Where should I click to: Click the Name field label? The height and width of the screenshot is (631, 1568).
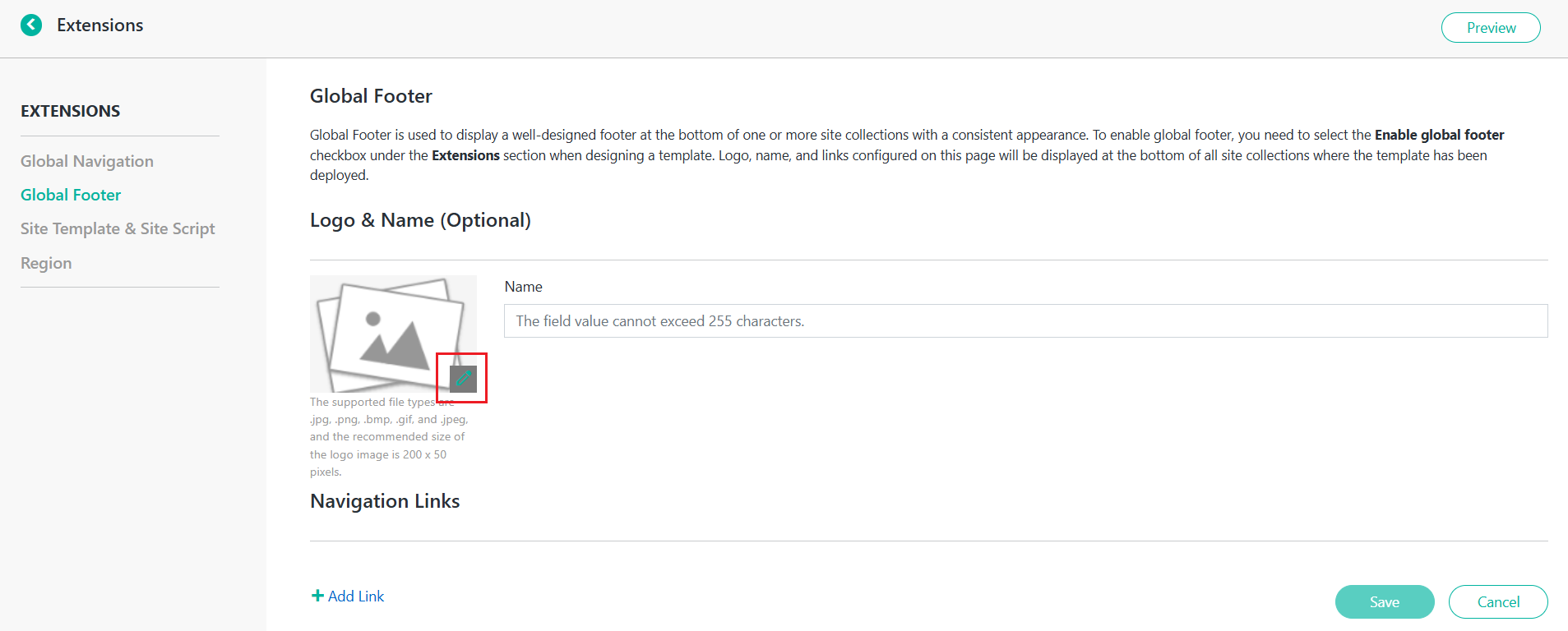(523, 286)
